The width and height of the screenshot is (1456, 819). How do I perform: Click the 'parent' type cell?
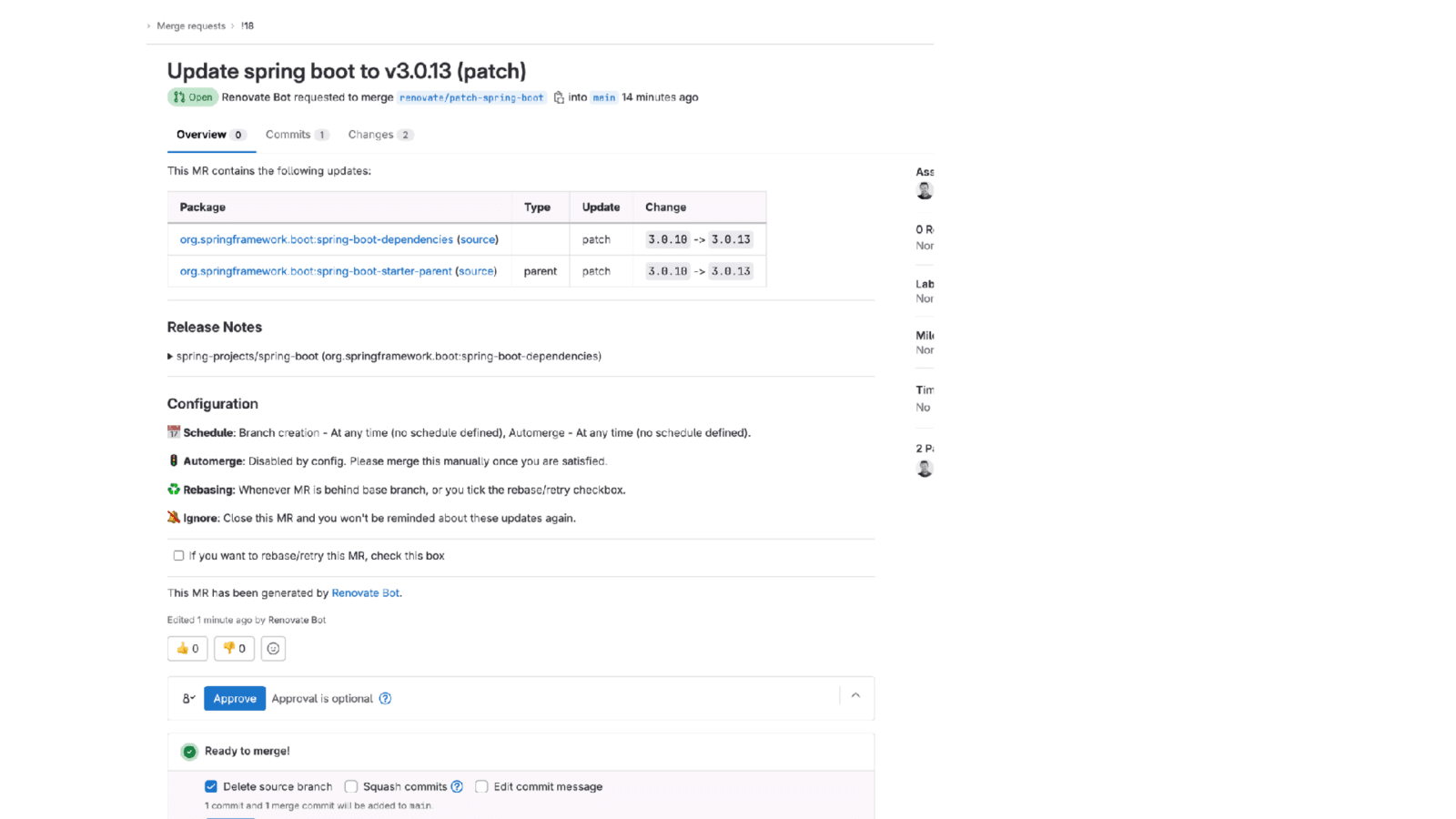click(x=541, y=272)
